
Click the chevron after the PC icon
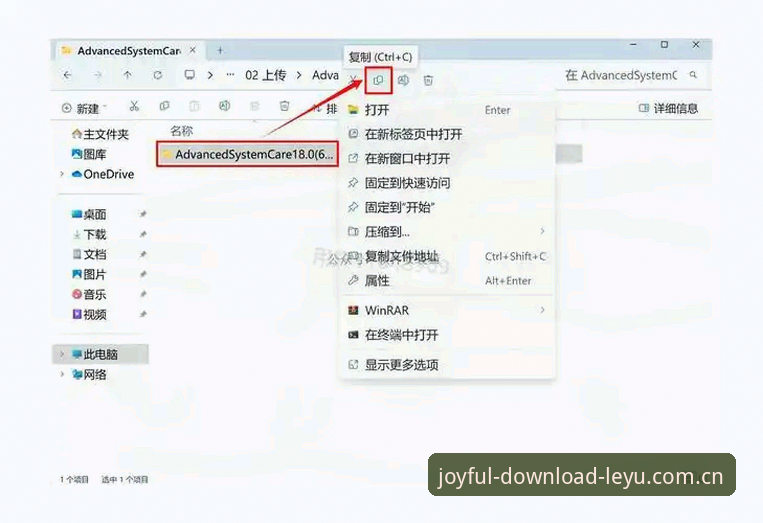click(210, 75)
